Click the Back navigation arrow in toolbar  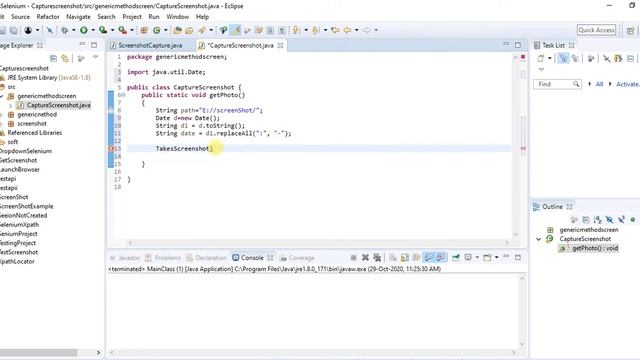[347, 30]
